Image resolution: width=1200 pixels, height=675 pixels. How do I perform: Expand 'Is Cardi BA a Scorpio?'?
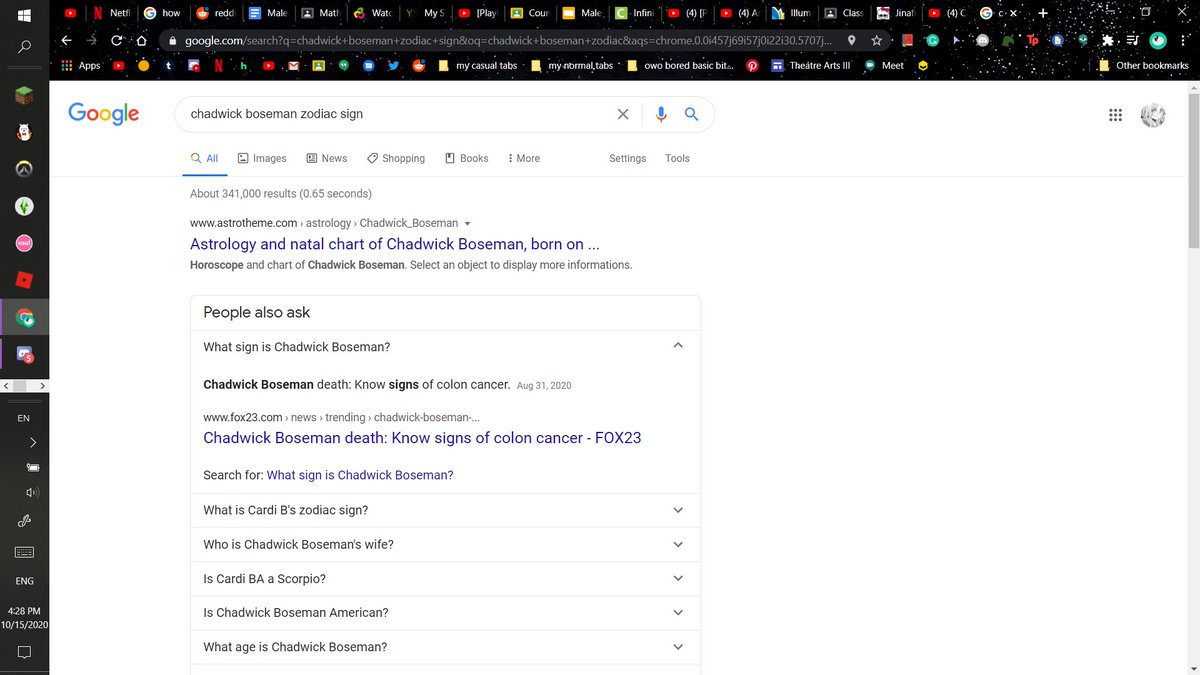[x=678, y=578]
